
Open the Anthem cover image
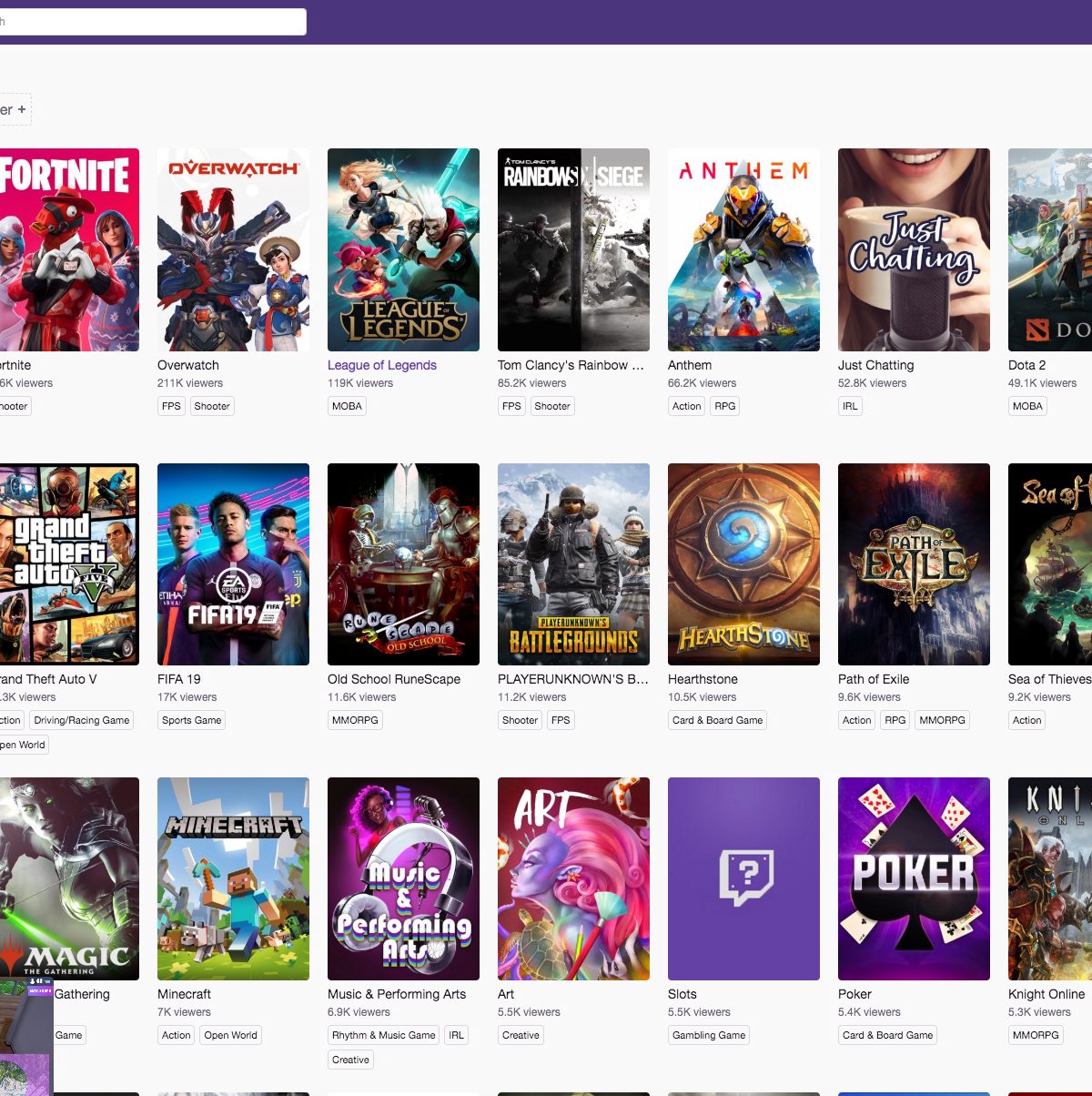pyautogui.click(x=743, y=249)
